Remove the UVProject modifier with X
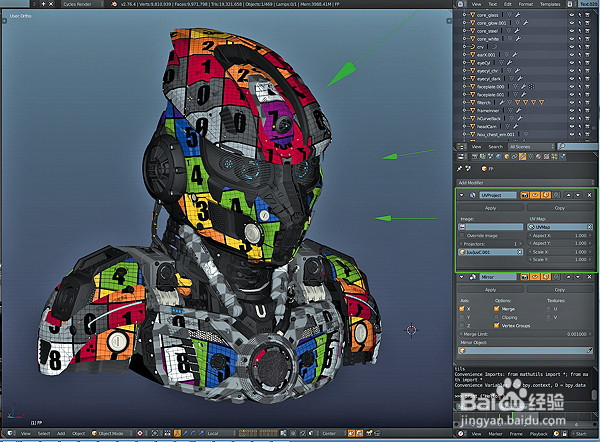 pyautogui.click(x=589, y=195)
